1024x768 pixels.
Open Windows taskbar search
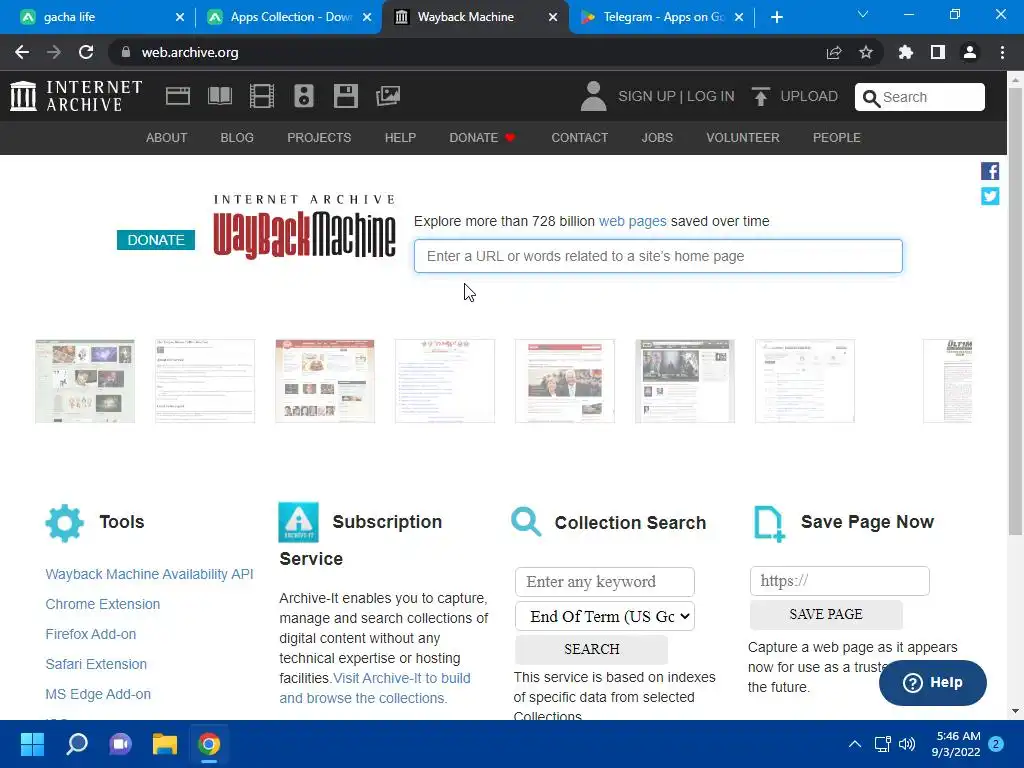pyautogui.click(x=77, y=744)
